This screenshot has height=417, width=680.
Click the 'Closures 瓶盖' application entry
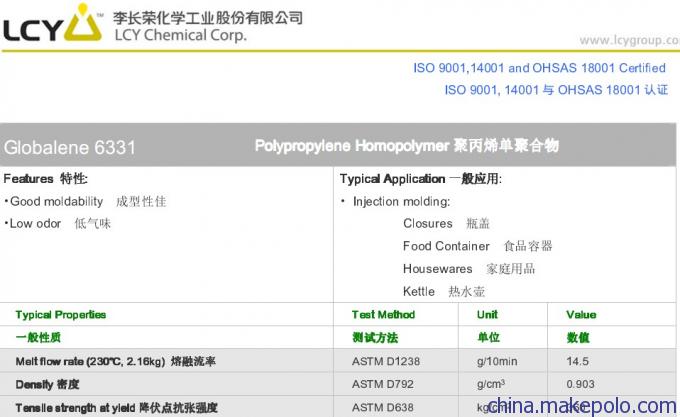coord(446,224)
